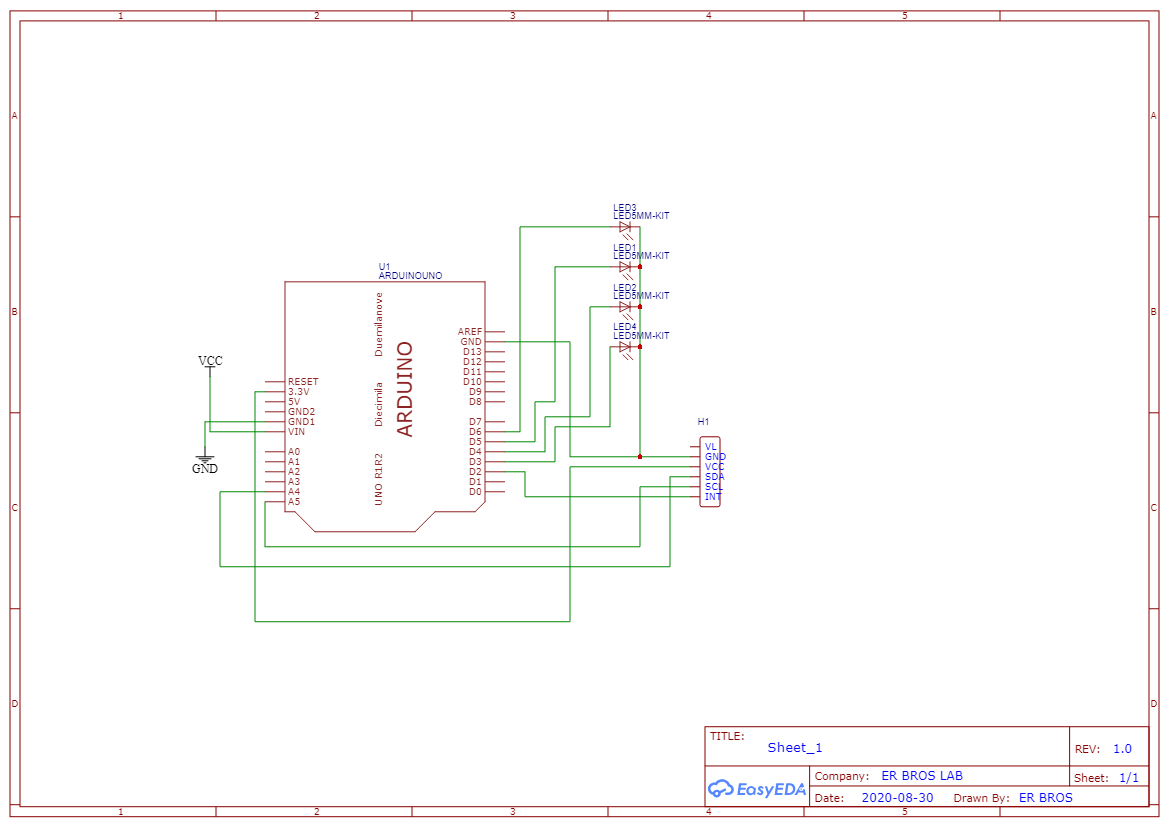
Task: Select the Sheet_1 title text
Action: click(x=795, y=747)
